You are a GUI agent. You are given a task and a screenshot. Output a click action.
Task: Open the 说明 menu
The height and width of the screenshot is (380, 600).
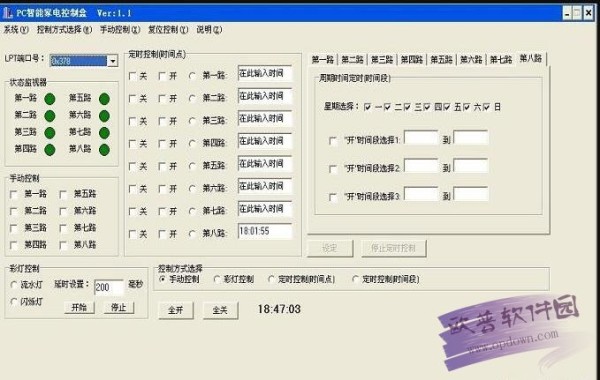[209, 29]
